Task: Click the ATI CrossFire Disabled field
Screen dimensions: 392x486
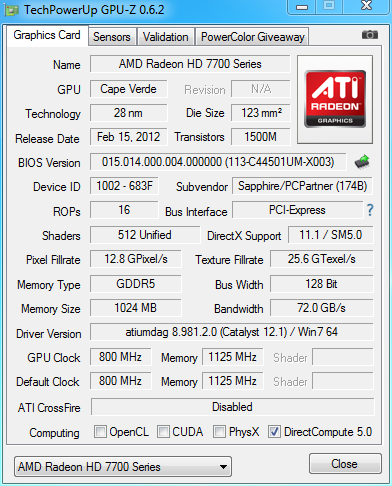Action: click(x=232, y=407)
